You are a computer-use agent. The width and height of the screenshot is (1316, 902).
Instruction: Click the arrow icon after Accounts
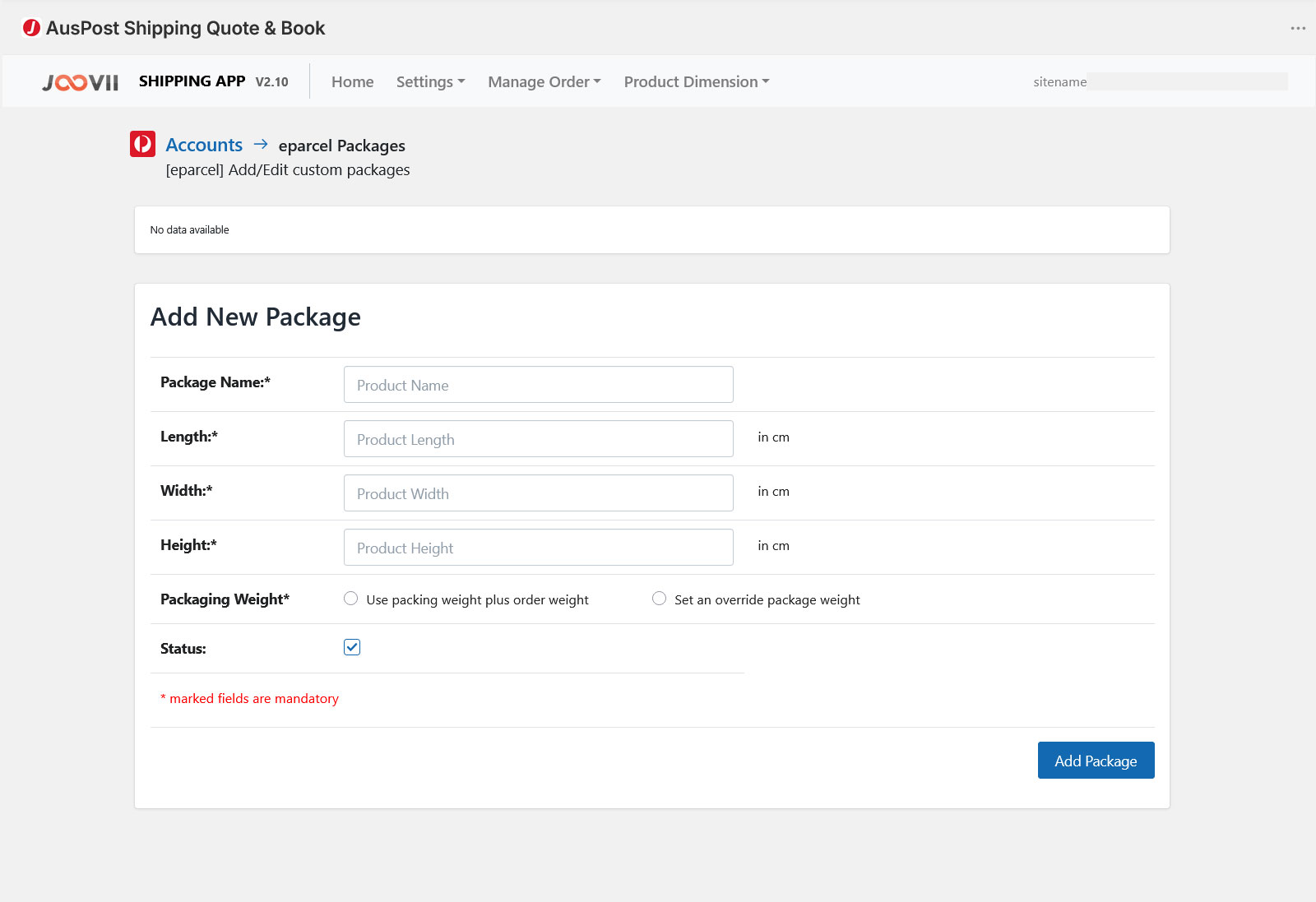(261, 144)
